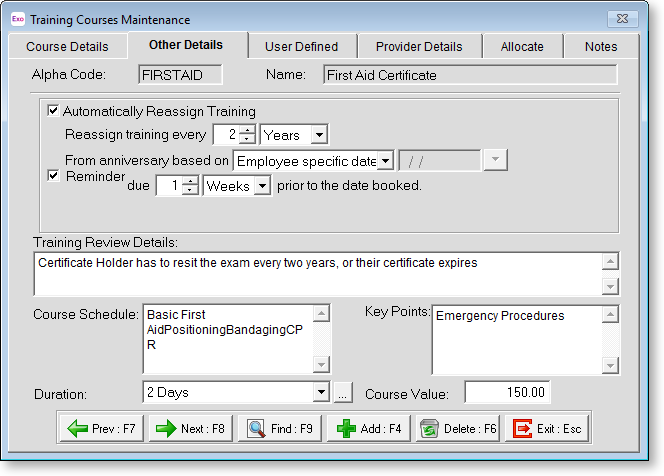Exit the window via the Exit Esc button

[546, 429]
